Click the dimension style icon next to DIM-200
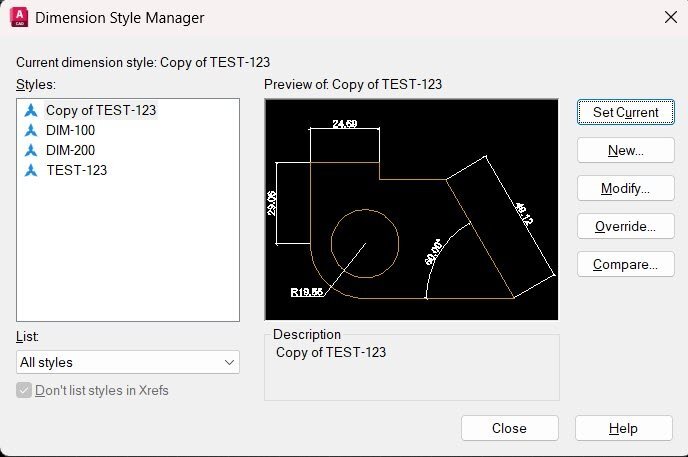Screen dimensions: 688x457 click(x=30, y=150)
